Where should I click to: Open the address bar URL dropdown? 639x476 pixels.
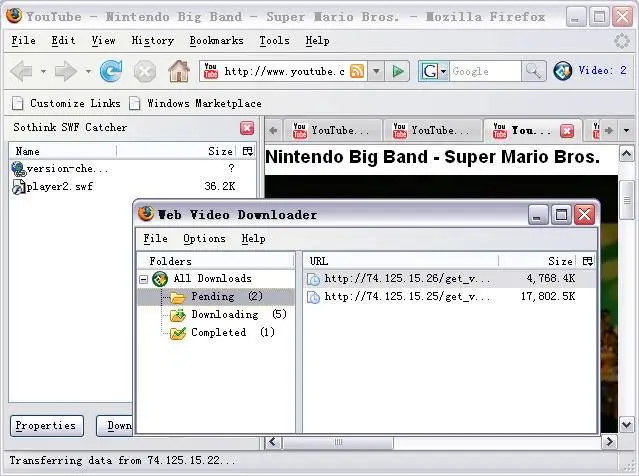pyautogui.click(x=376, y=71)
